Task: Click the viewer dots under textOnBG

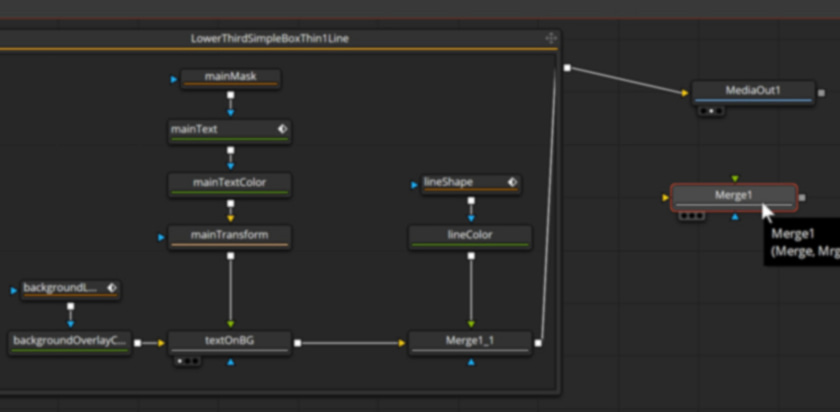Action: pos(187,361)
